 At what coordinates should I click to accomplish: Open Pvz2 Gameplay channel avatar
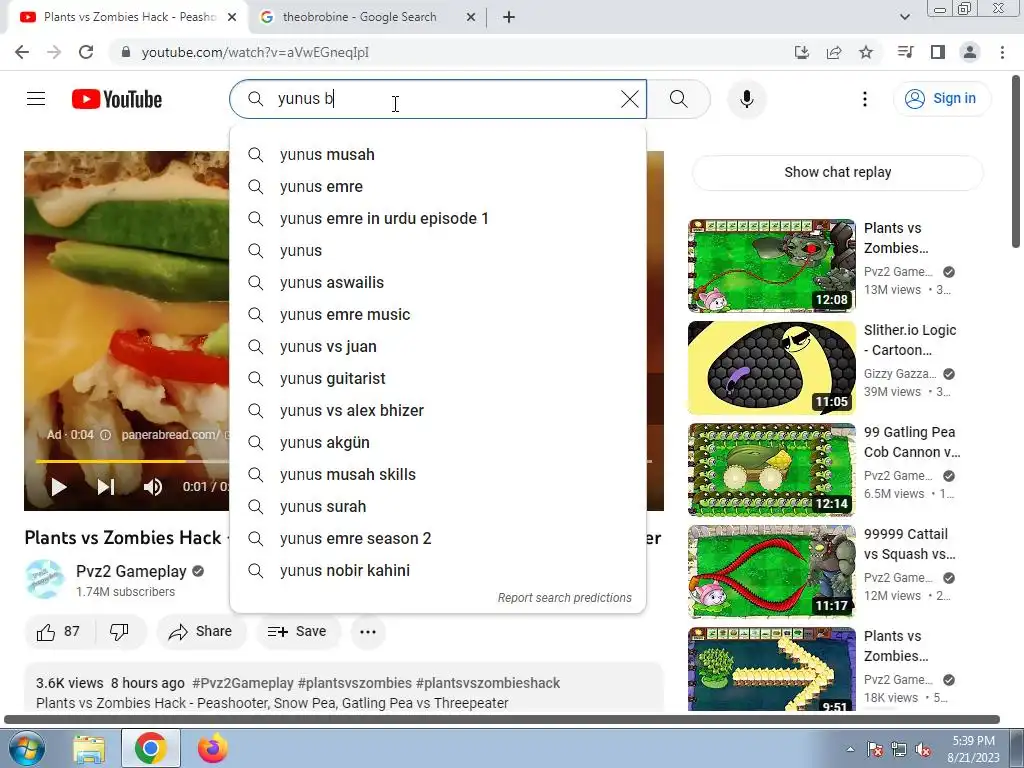45,579
